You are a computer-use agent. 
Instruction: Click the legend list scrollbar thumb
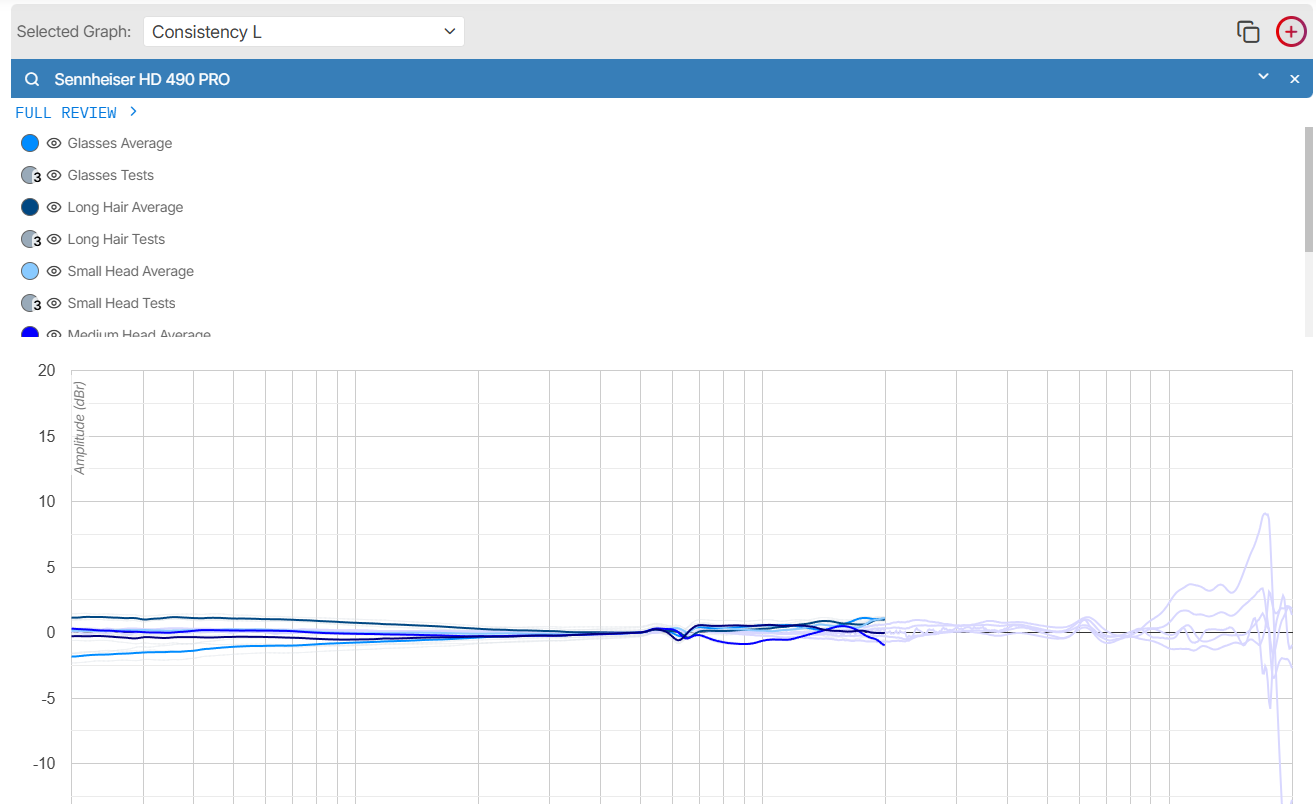(x=1309, y=189)
